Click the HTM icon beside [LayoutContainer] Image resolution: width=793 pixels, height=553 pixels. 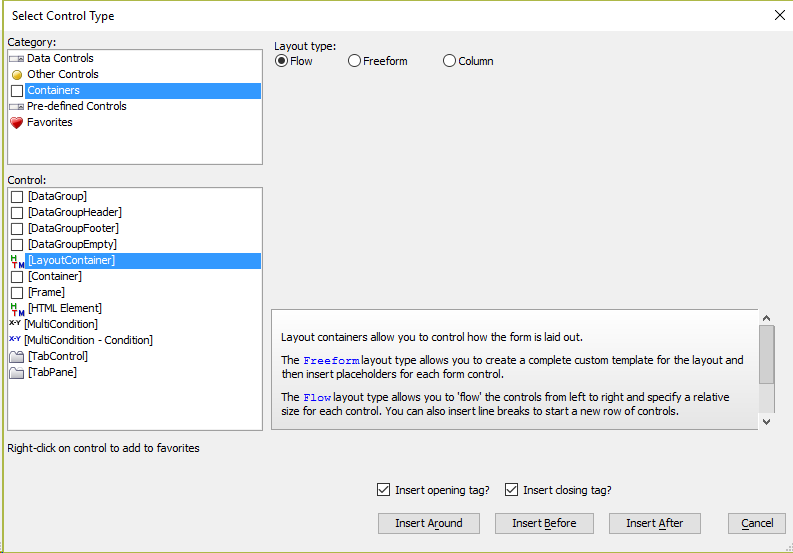click(x=17, y=261)
